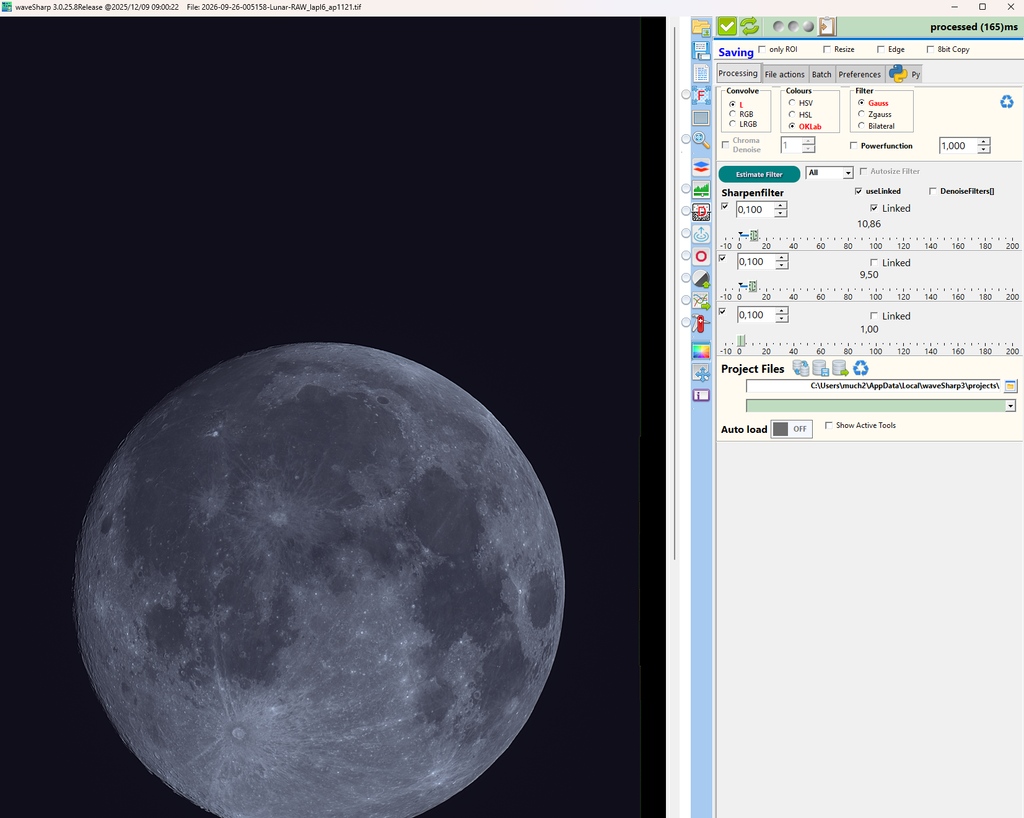Click the Saving label link
This screenshot has height=818, width=1024.
pyautogui.click(x=736, y=52)
